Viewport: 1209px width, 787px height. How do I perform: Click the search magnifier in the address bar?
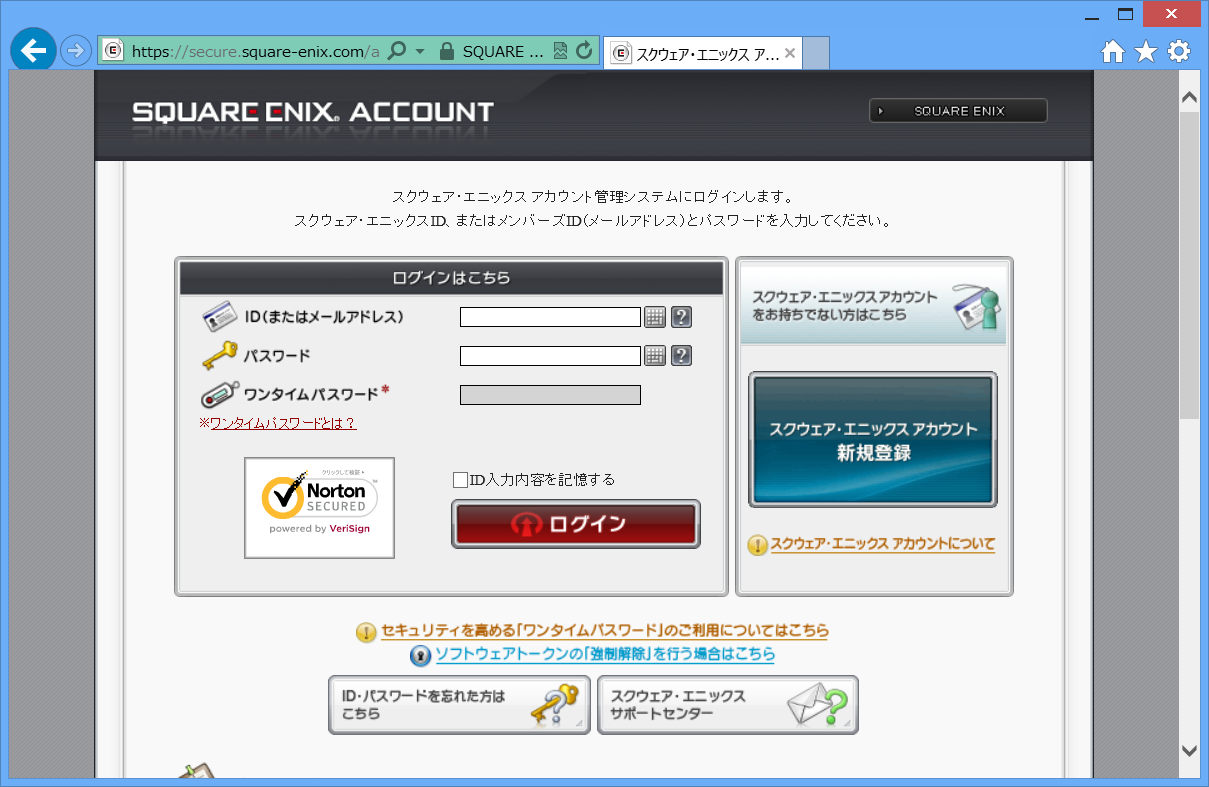tap(396, 51)
